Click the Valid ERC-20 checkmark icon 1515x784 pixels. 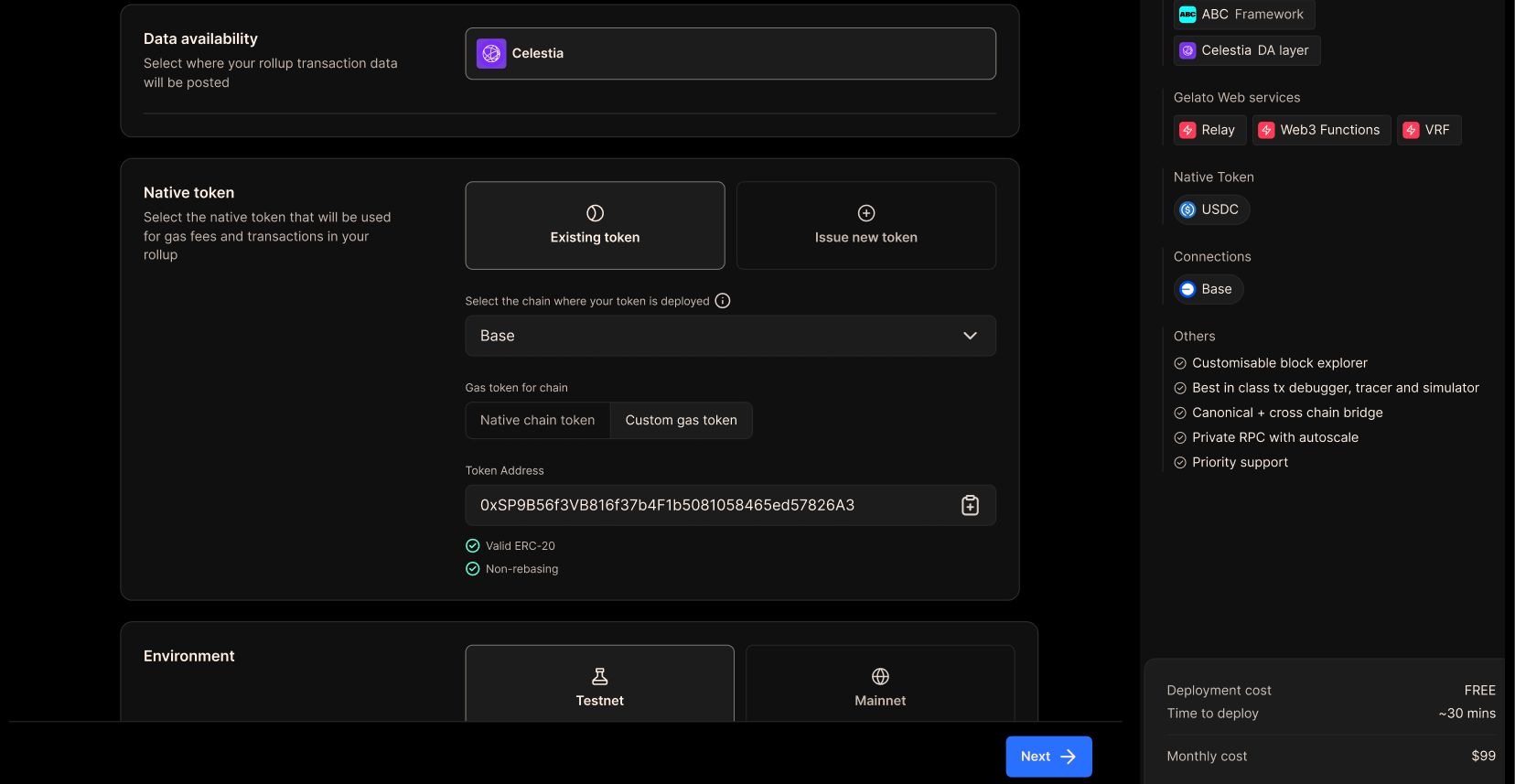click(x=473, y=546)
